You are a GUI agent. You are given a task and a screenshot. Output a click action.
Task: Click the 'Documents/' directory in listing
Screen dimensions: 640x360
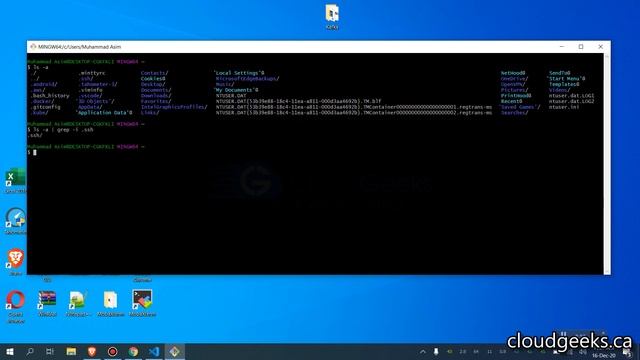(x=156, y=90)
